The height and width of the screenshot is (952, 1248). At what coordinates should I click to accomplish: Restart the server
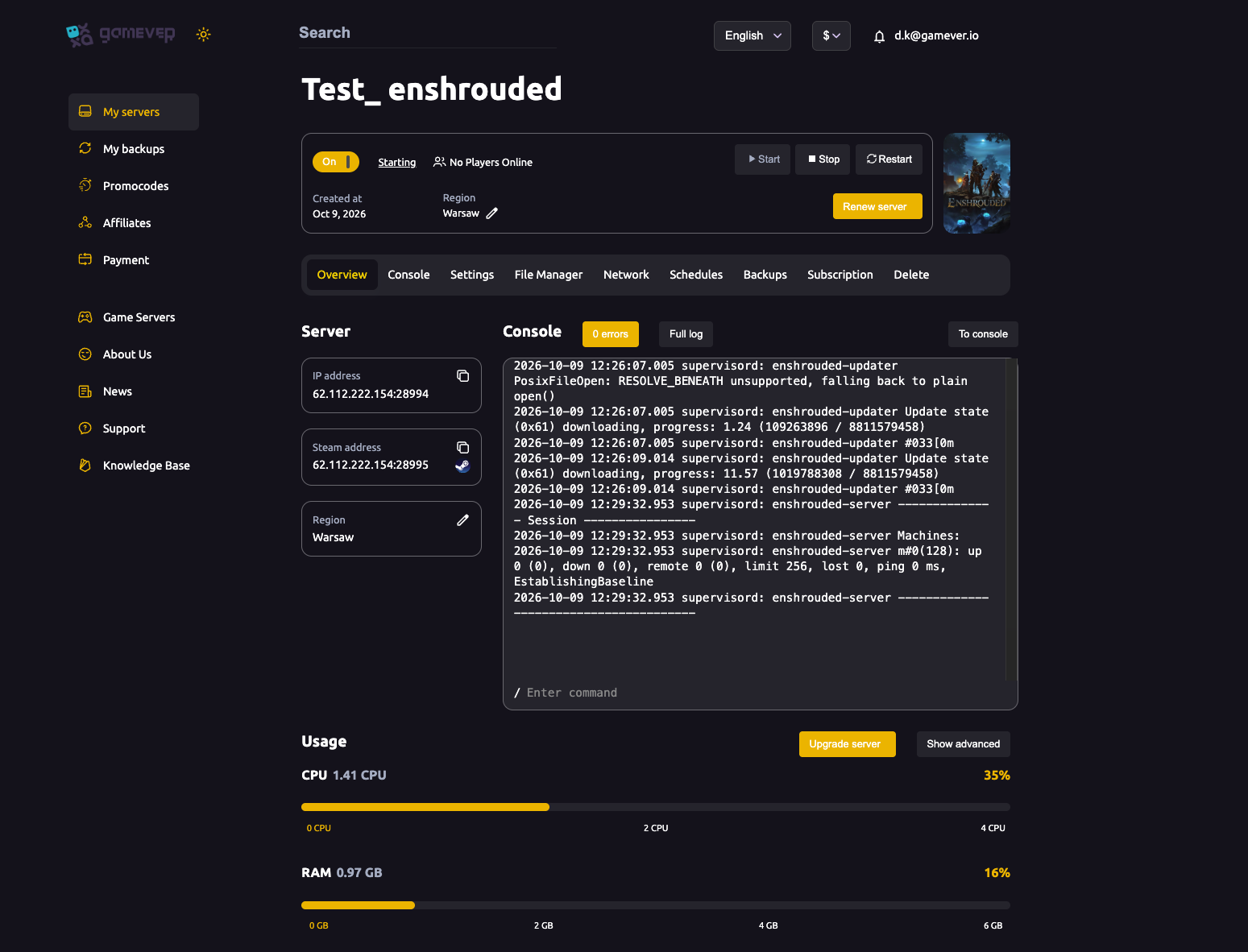[x=889, y=159]
